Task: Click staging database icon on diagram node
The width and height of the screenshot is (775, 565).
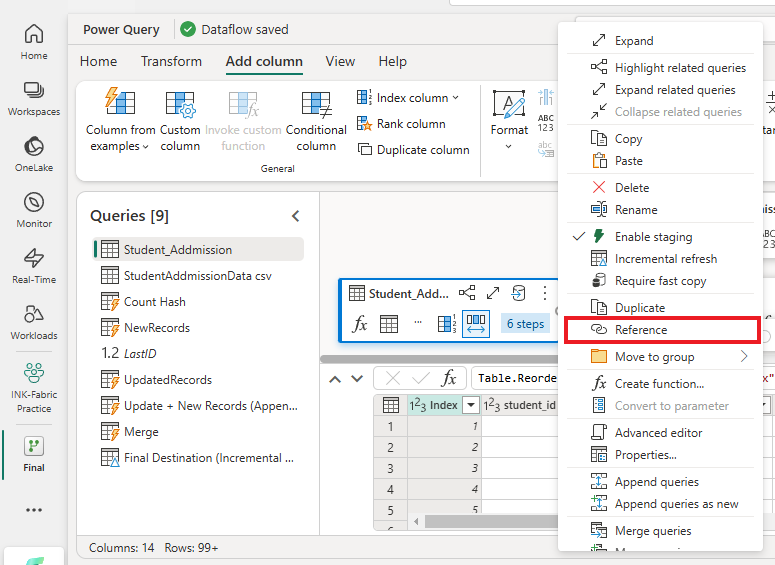Action: [518, 293]
